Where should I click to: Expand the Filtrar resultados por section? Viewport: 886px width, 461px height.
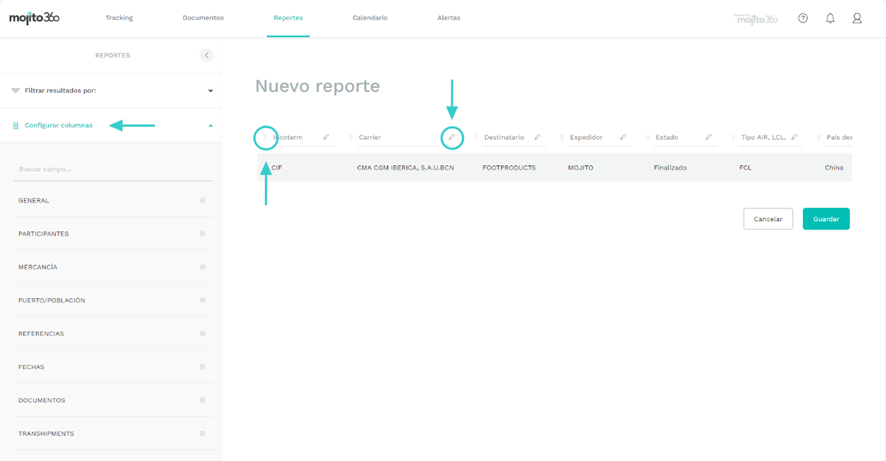tap(210, 91)
